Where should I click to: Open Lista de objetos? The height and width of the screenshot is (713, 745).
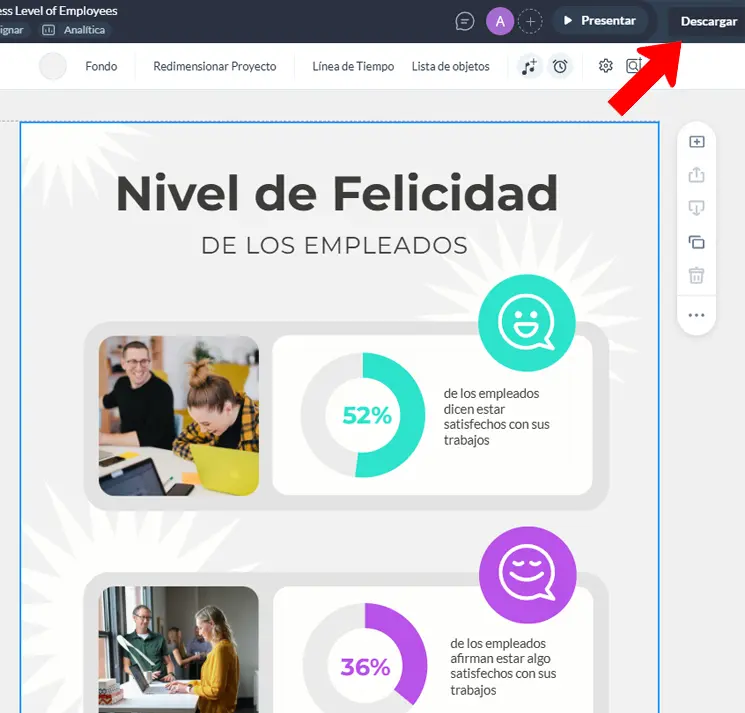[450, 66]
